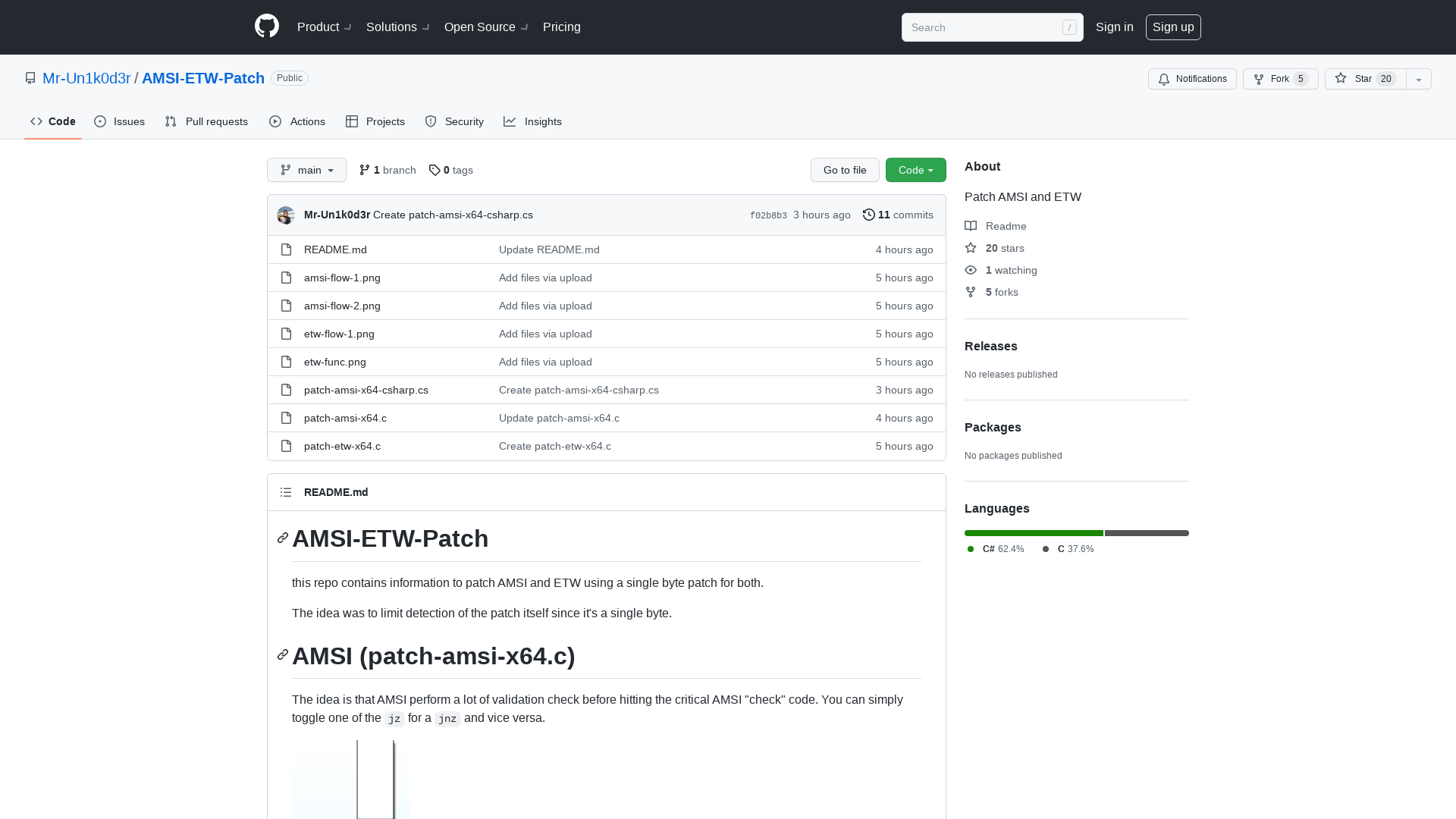The height and width of the screenshot is (819, 1456).
Task: Click the Insights graph icon
Action: pos(510,121)
